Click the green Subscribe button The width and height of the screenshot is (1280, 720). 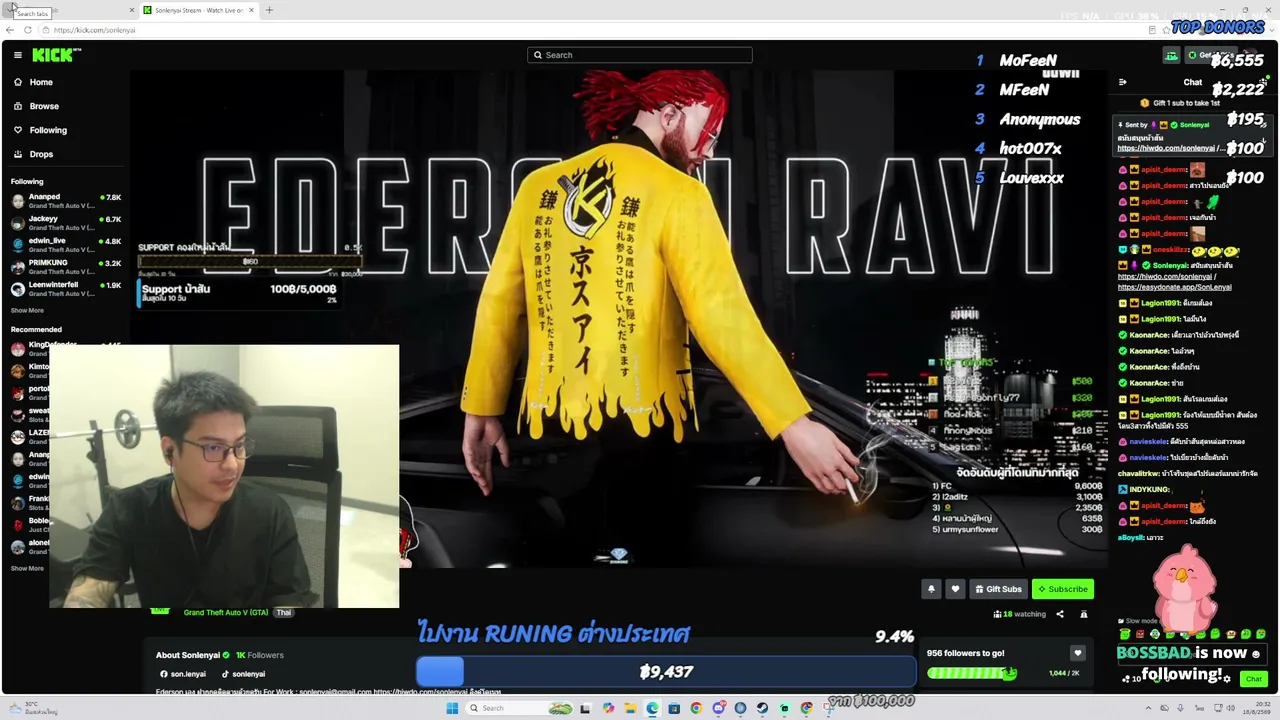tap(1062, 589)
